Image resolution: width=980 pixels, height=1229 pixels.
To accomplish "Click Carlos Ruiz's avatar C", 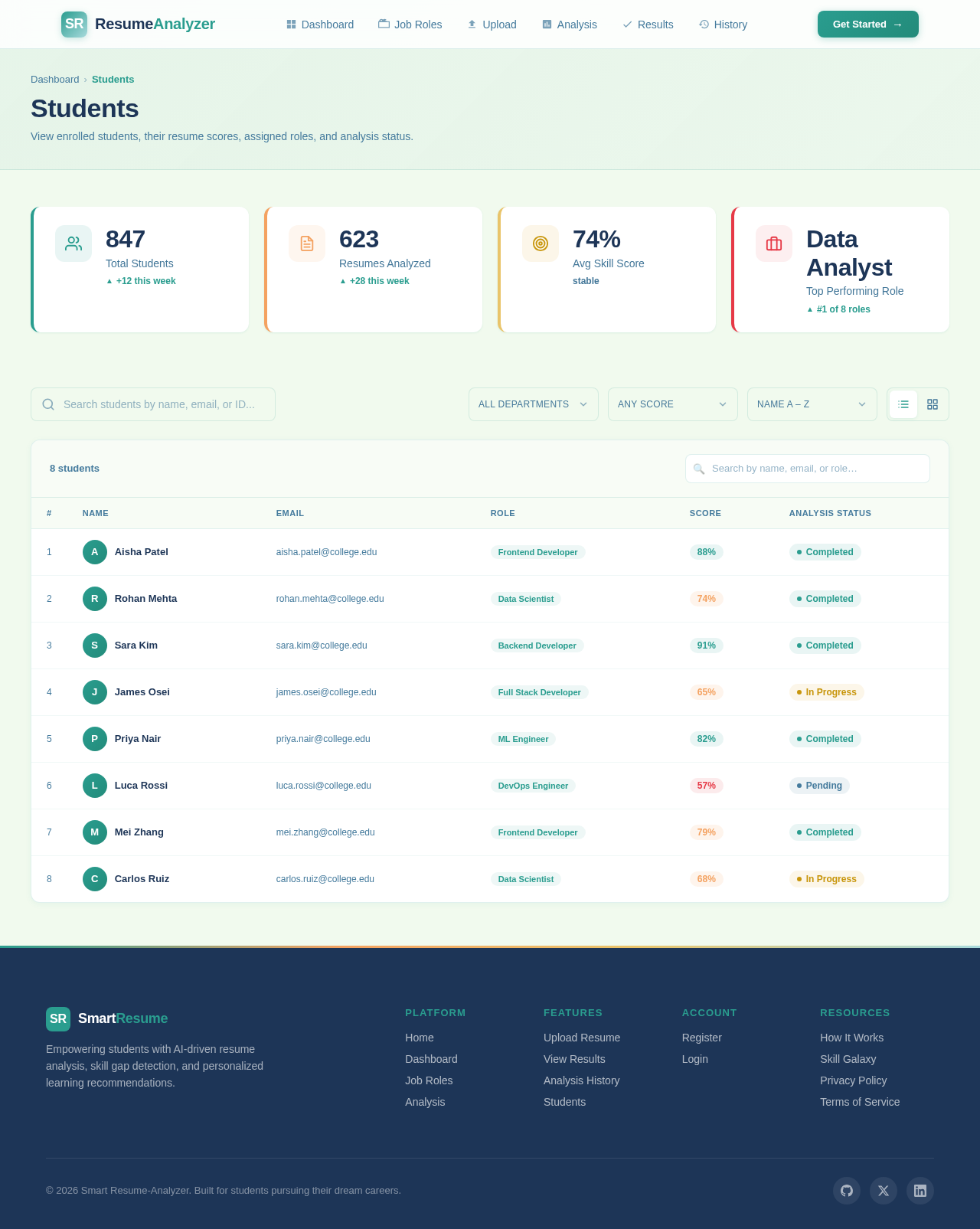I will tap(95, 879).
